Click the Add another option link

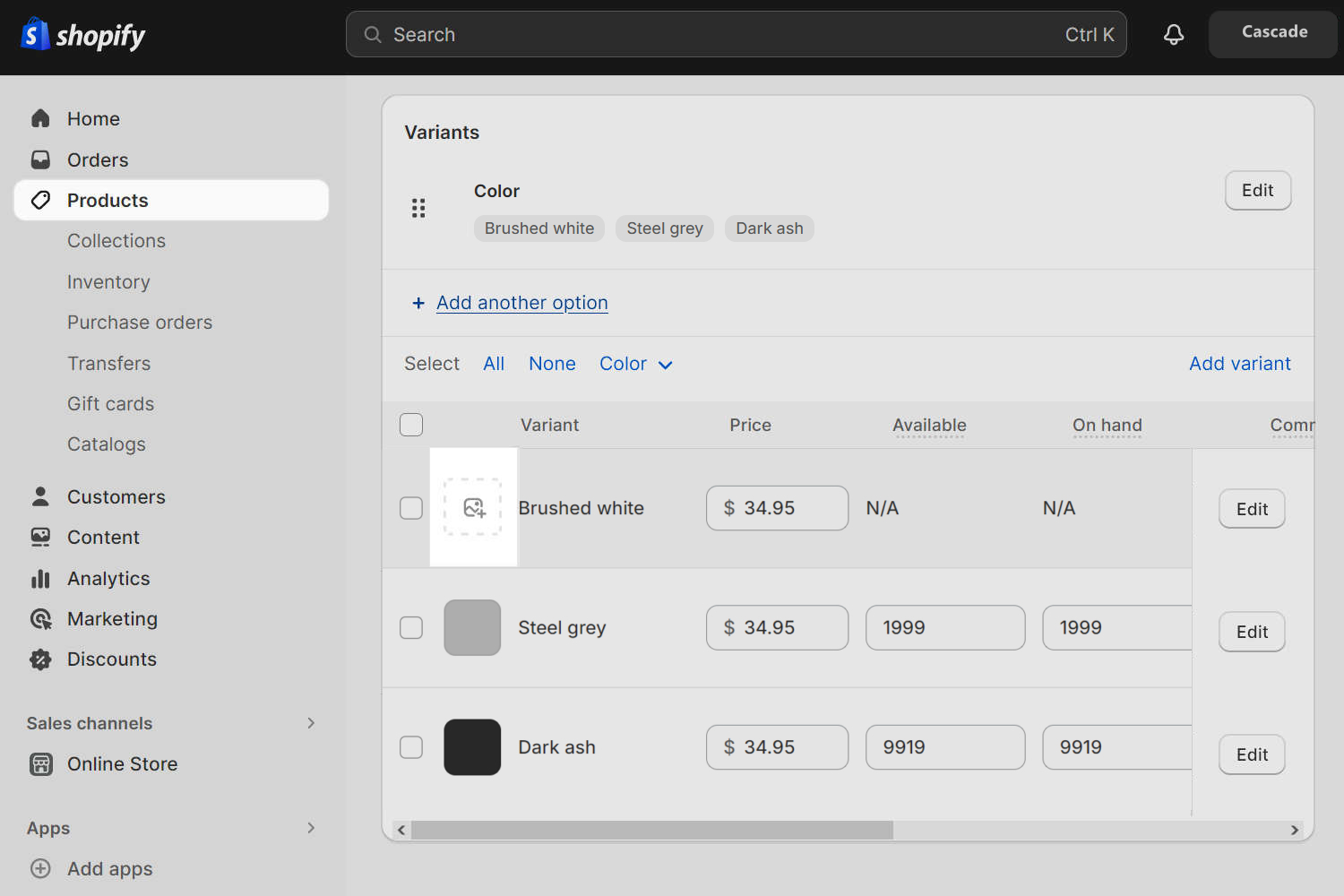point(522,303)
